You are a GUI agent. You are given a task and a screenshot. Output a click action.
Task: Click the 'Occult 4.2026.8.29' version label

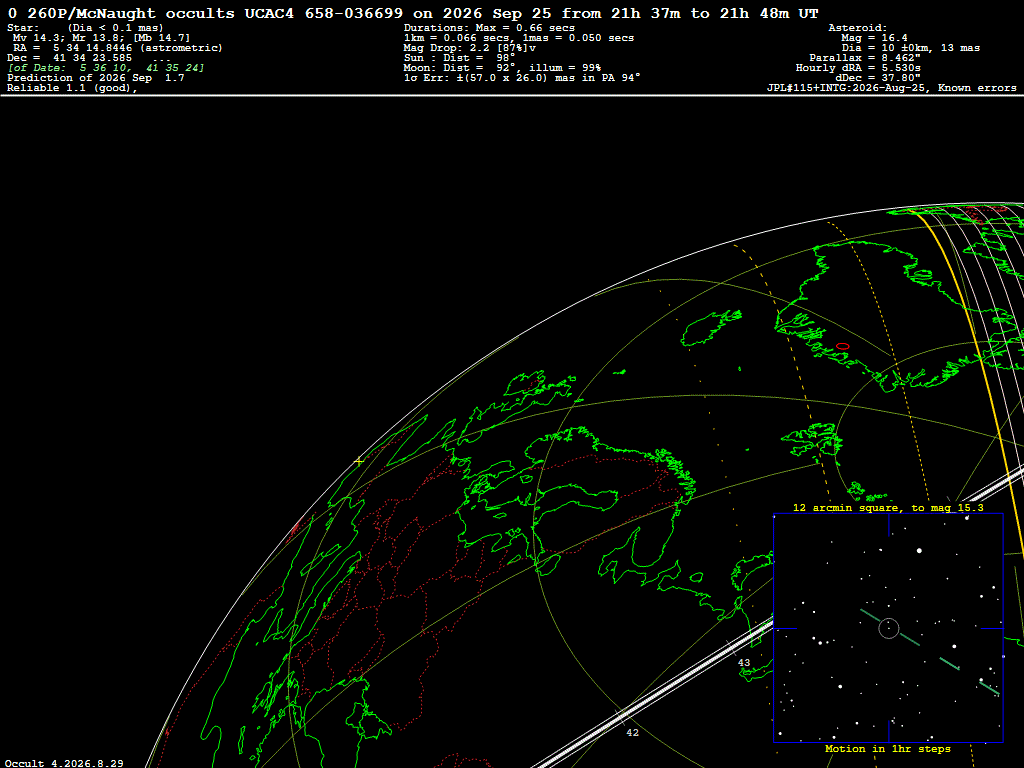pyautogui.click(x=64, y=763)
